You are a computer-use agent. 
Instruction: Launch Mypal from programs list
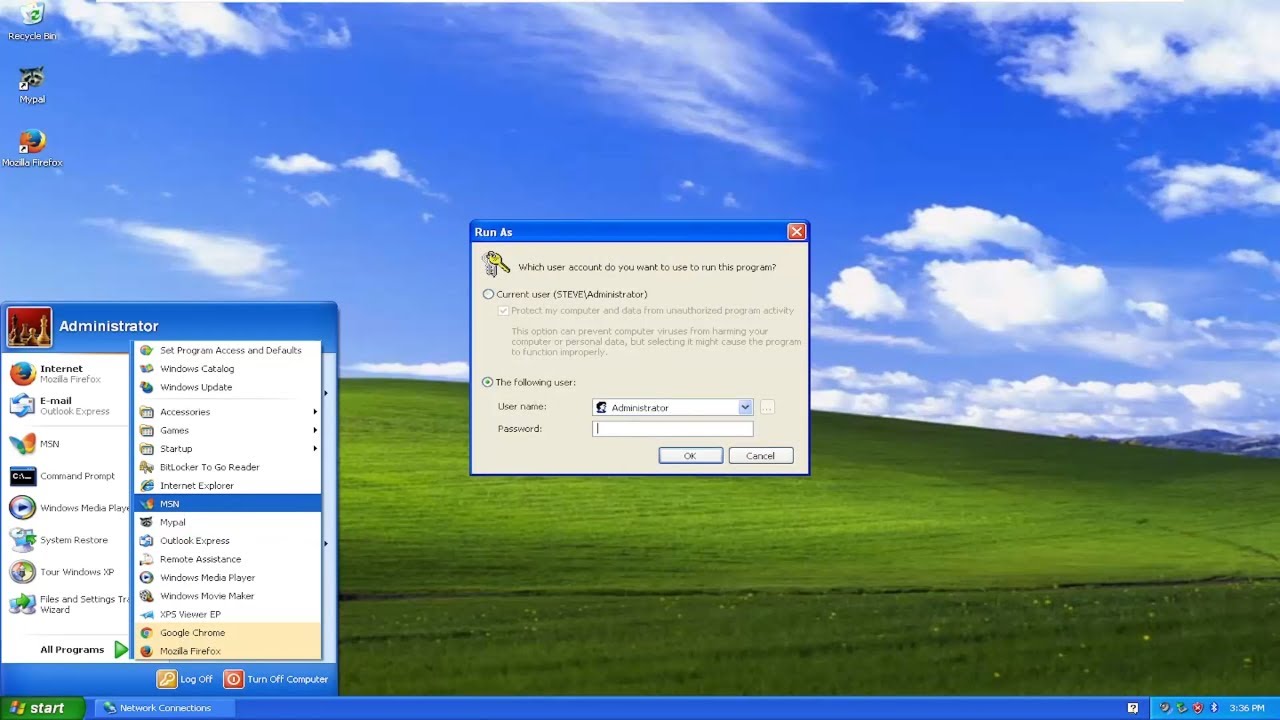(x=228, y=522)
